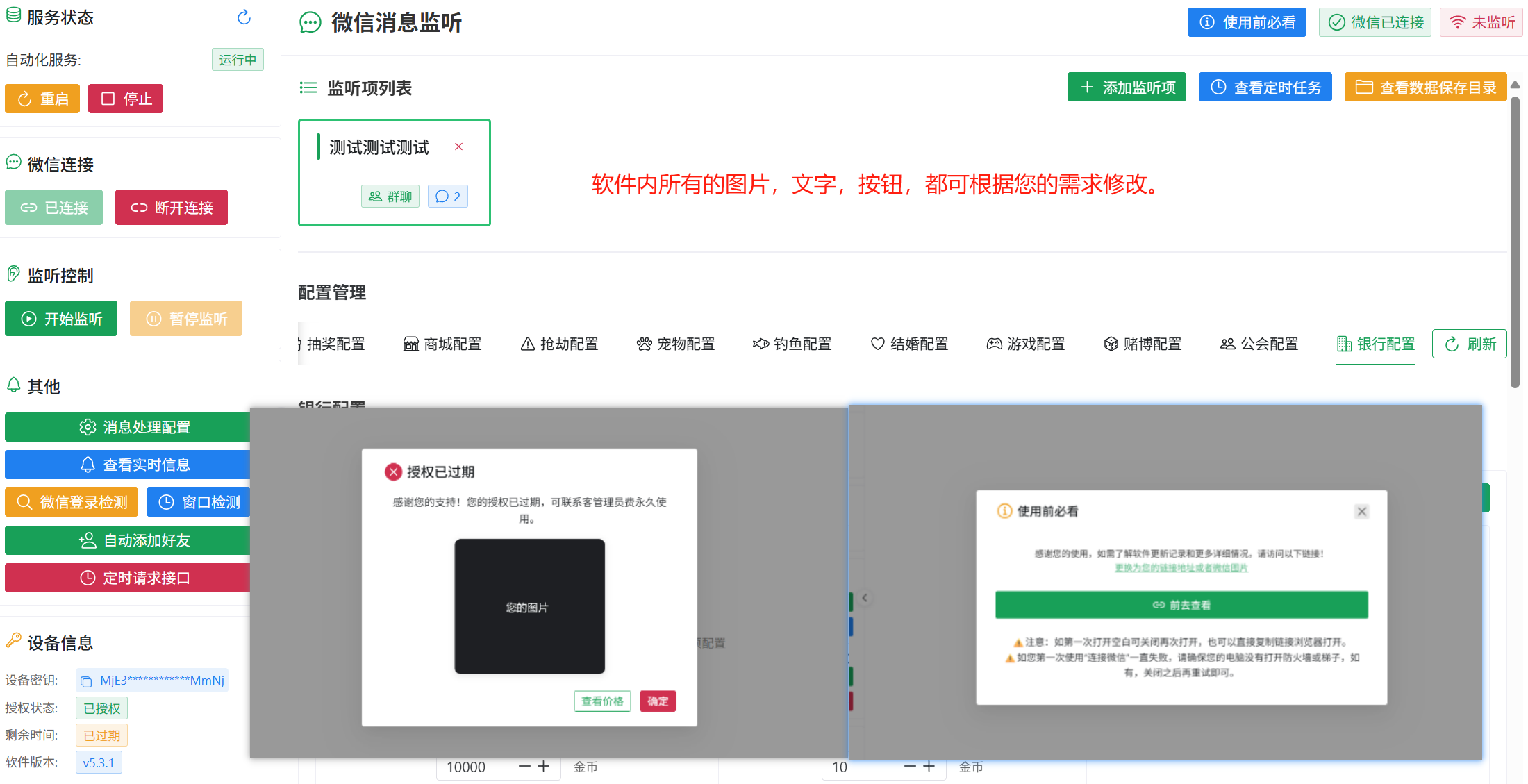The height and width of the screenshot is (784, 1528).
Task: Click the 群聊 group chat badge
Action: (x=390, y=196)
